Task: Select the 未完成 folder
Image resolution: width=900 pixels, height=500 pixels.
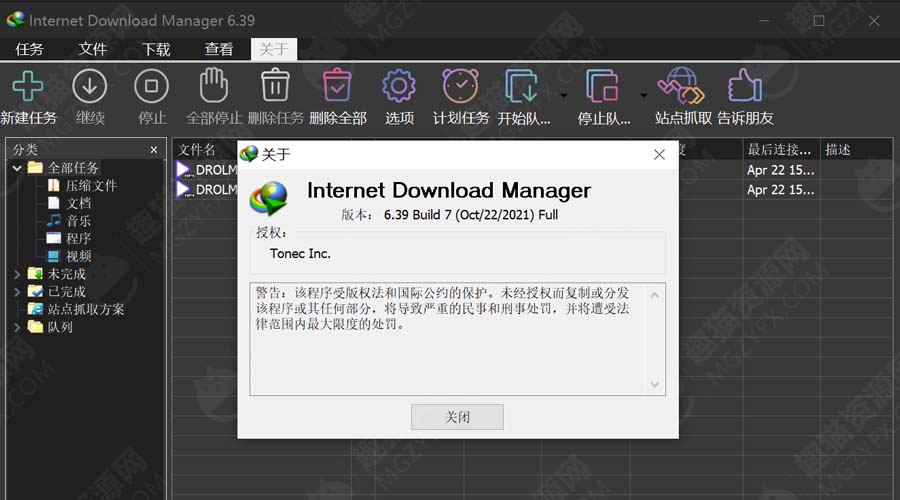Action: tap(67, 274)
